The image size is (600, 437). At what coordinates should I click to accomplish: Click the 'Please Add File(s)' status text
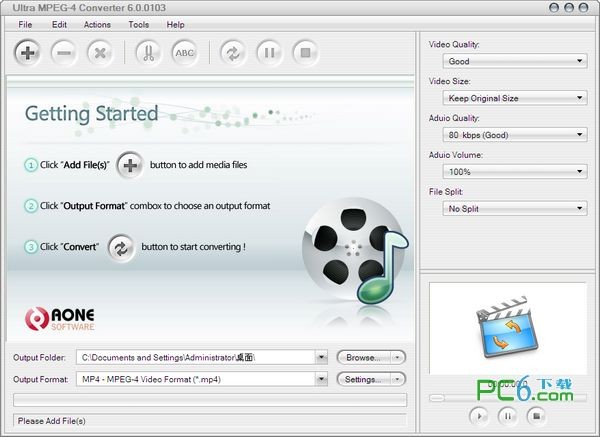point(52,421)
